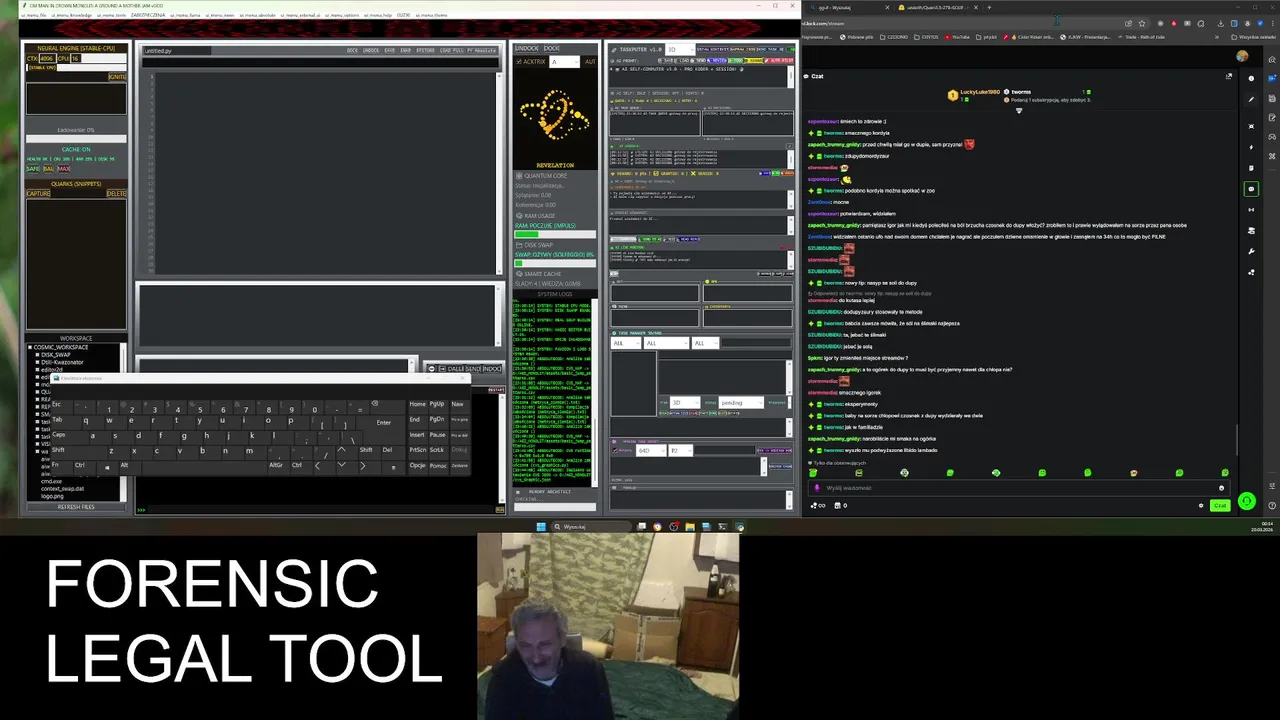Click the chat message field Wyślij wiadomość
This screenshot has height=720, width=1280.
1018,488
